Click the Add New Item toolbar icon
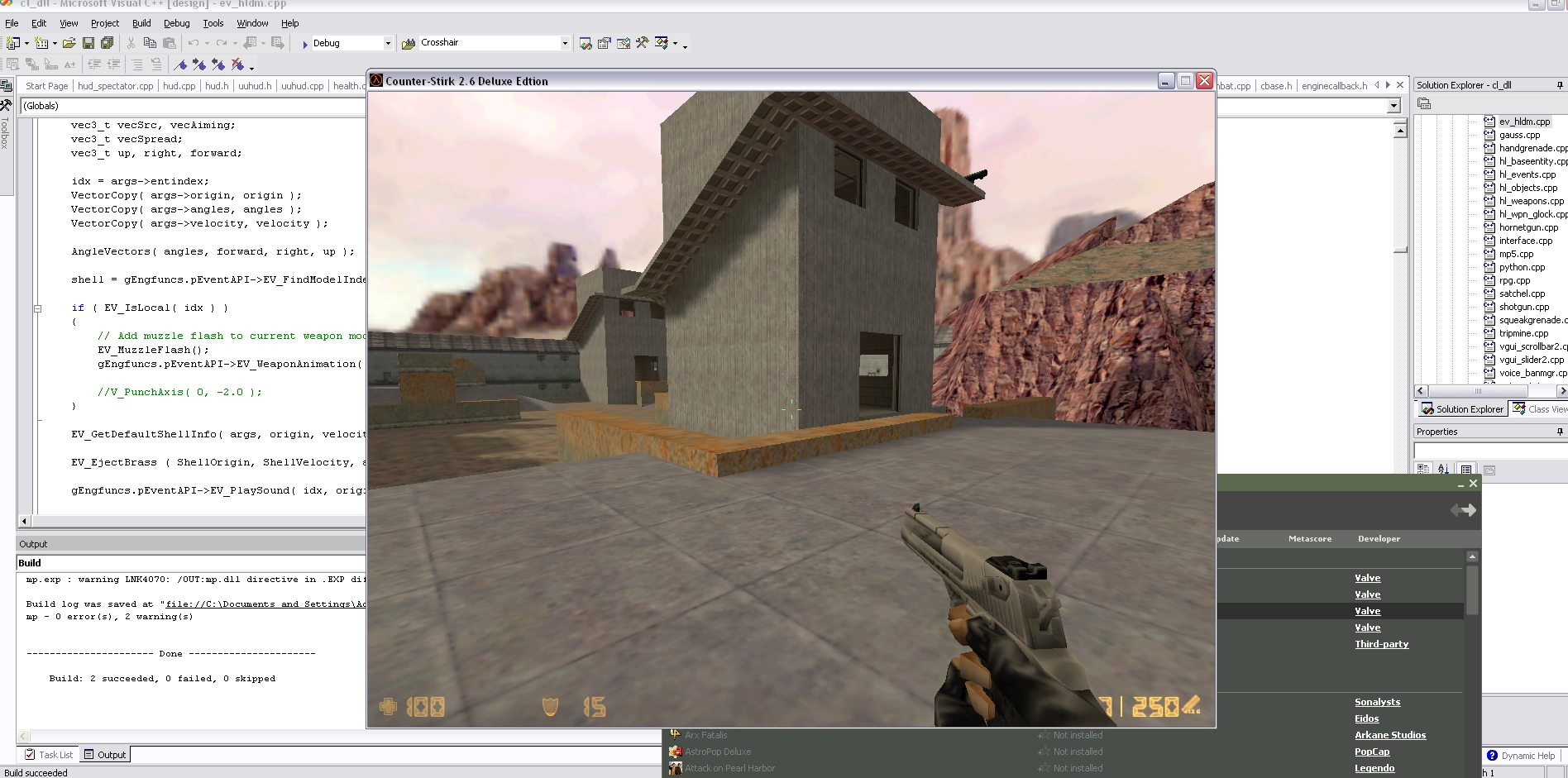The width and height of the screenshot is (1568, 778). pos(41,43)
